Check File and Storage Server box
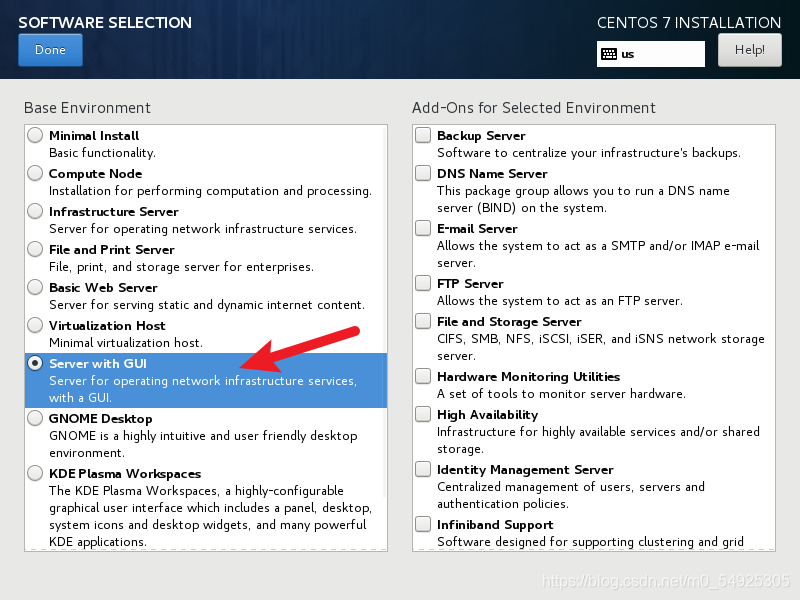Screen dimensions: 800x600 coord(423,321)
